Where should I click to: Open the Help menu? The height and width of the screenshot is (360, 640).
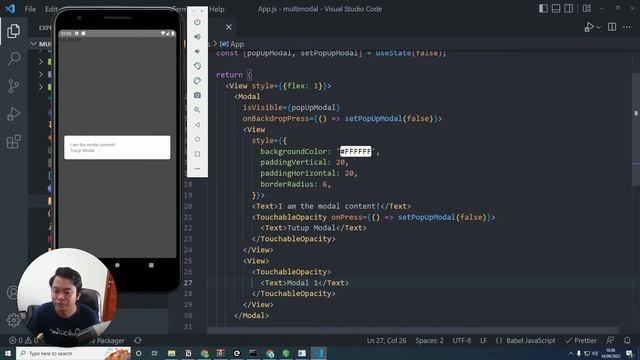[x=217, y=9]
